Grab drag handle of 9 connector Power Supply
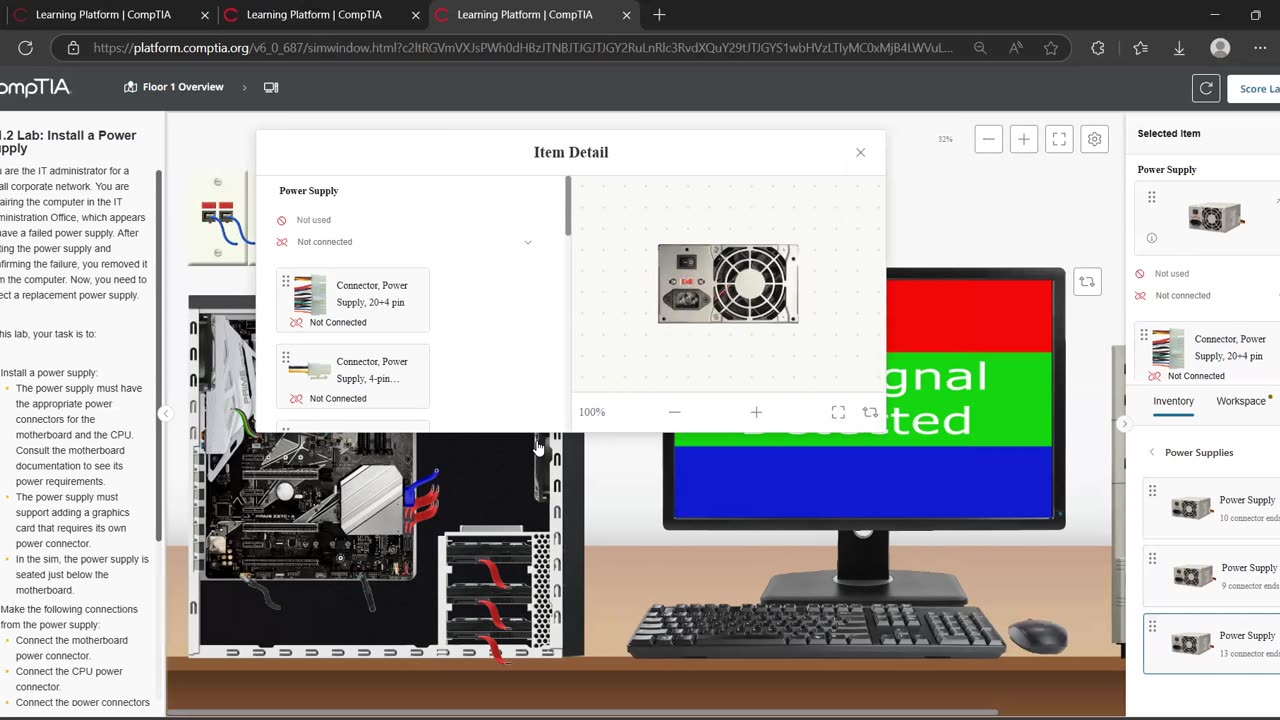This screenshot has height=720, width=1280. tap(1152, 558)
